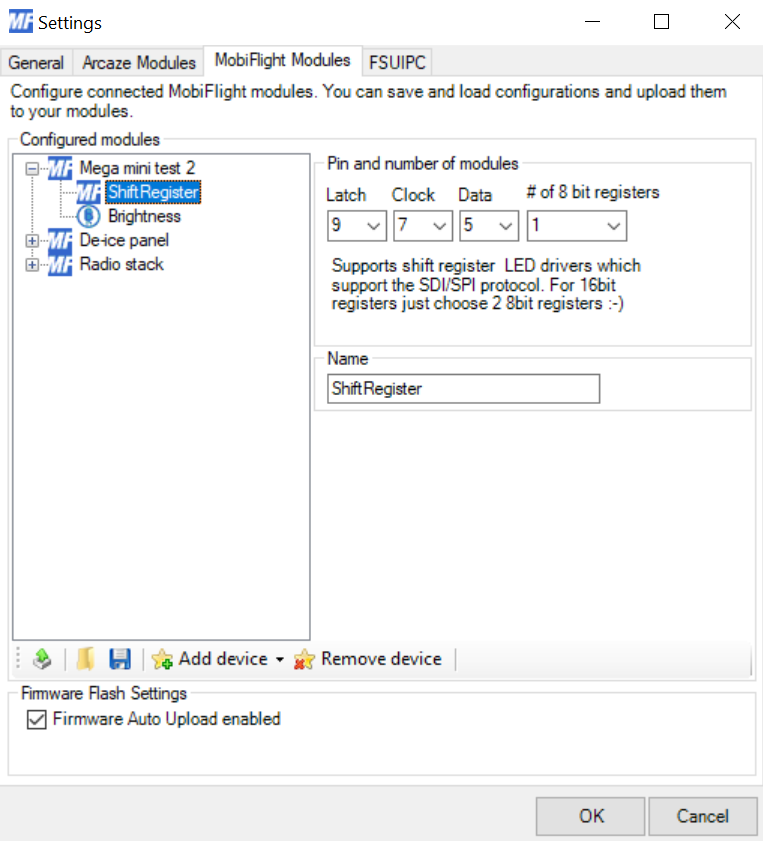Image resolution: width=763 pixels, height=841 pixels.
Task: Expand the De-ice panel tree node
Action: [32, 241]
